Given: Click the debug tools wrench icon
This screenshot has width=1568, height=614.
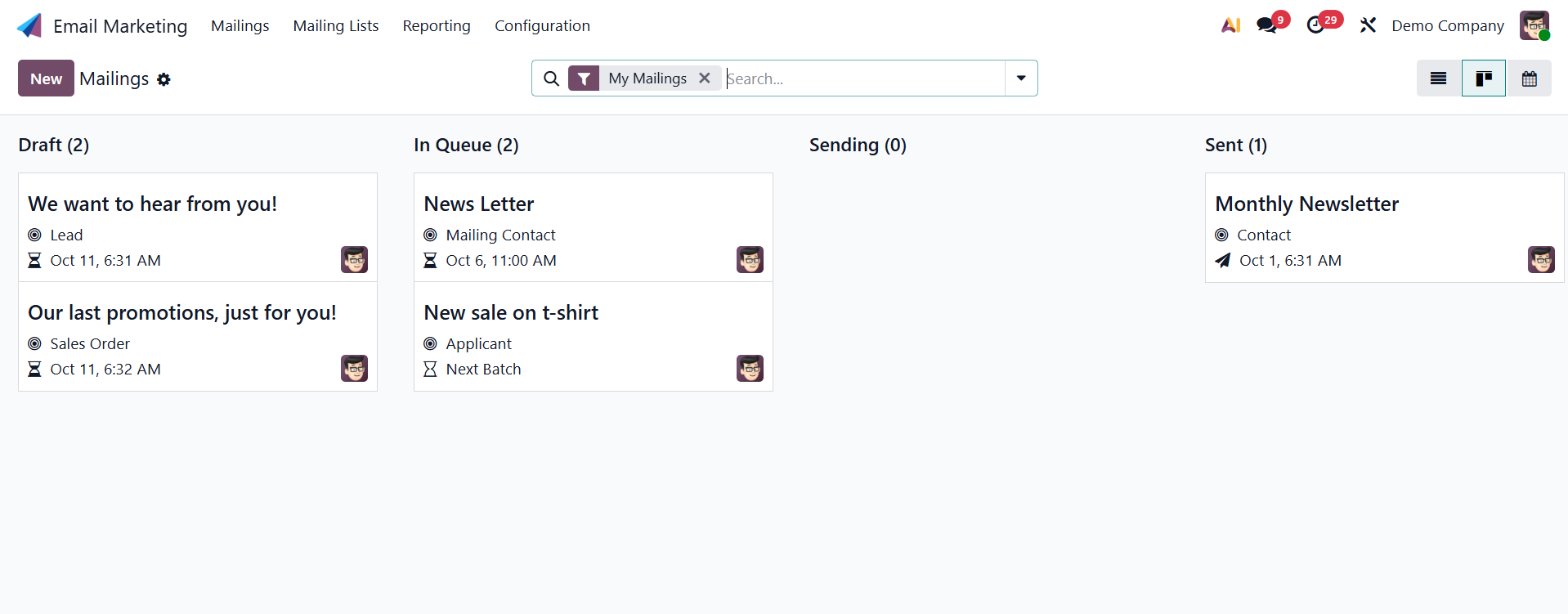Looking at the screenshot, I should point(1368,25).
